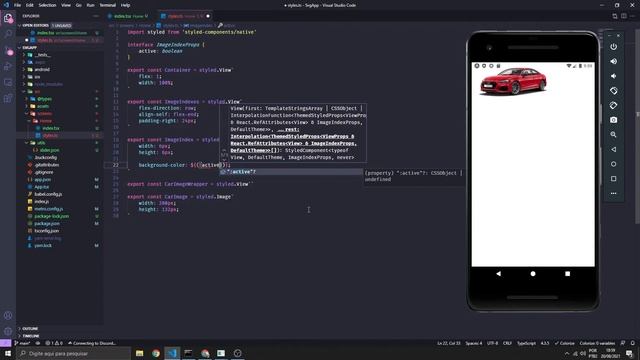This screenshot has width=640, height=360.
Task: Open errors and warnings count in status bar
Action: tap(54, 343)
